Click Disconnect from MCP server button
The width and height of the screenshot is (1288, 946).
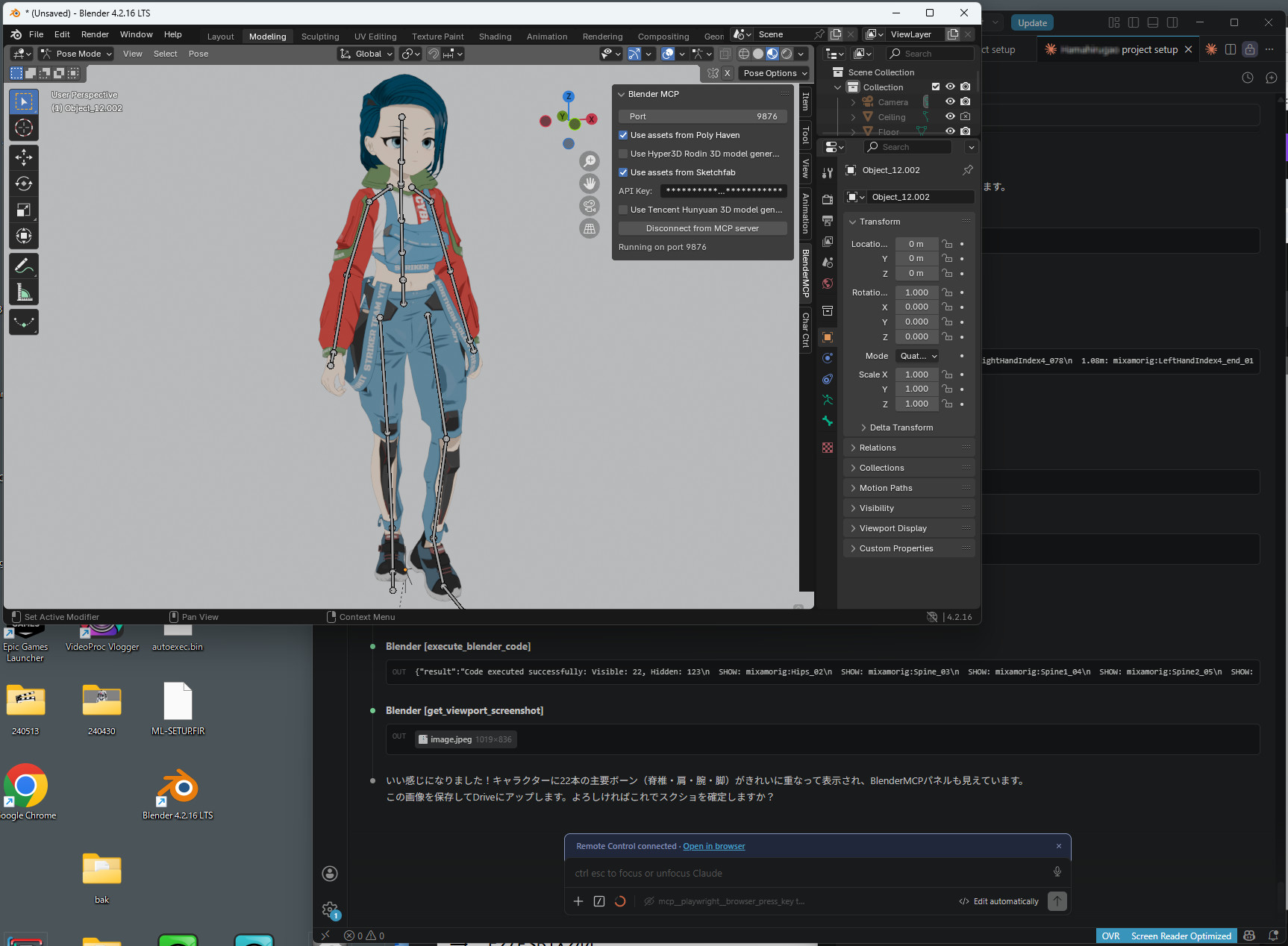coord(702,228)
